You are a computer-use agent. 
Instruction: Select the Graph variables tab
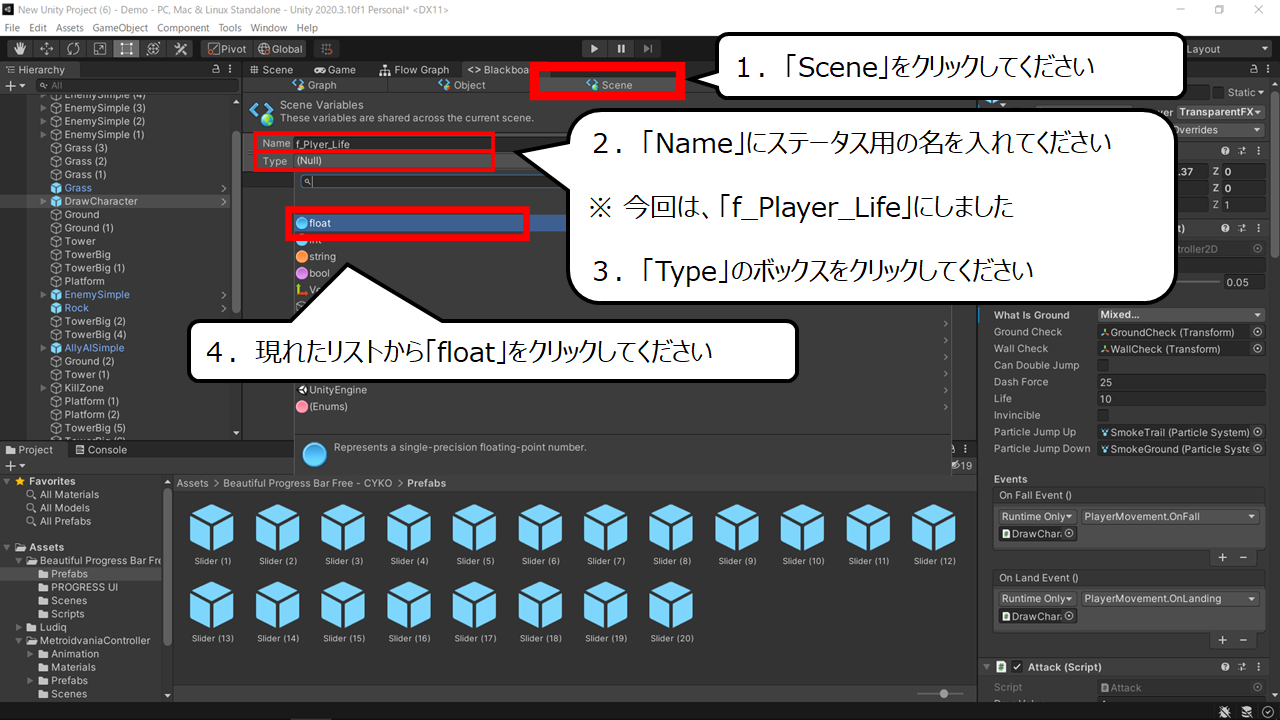[315, 85]
